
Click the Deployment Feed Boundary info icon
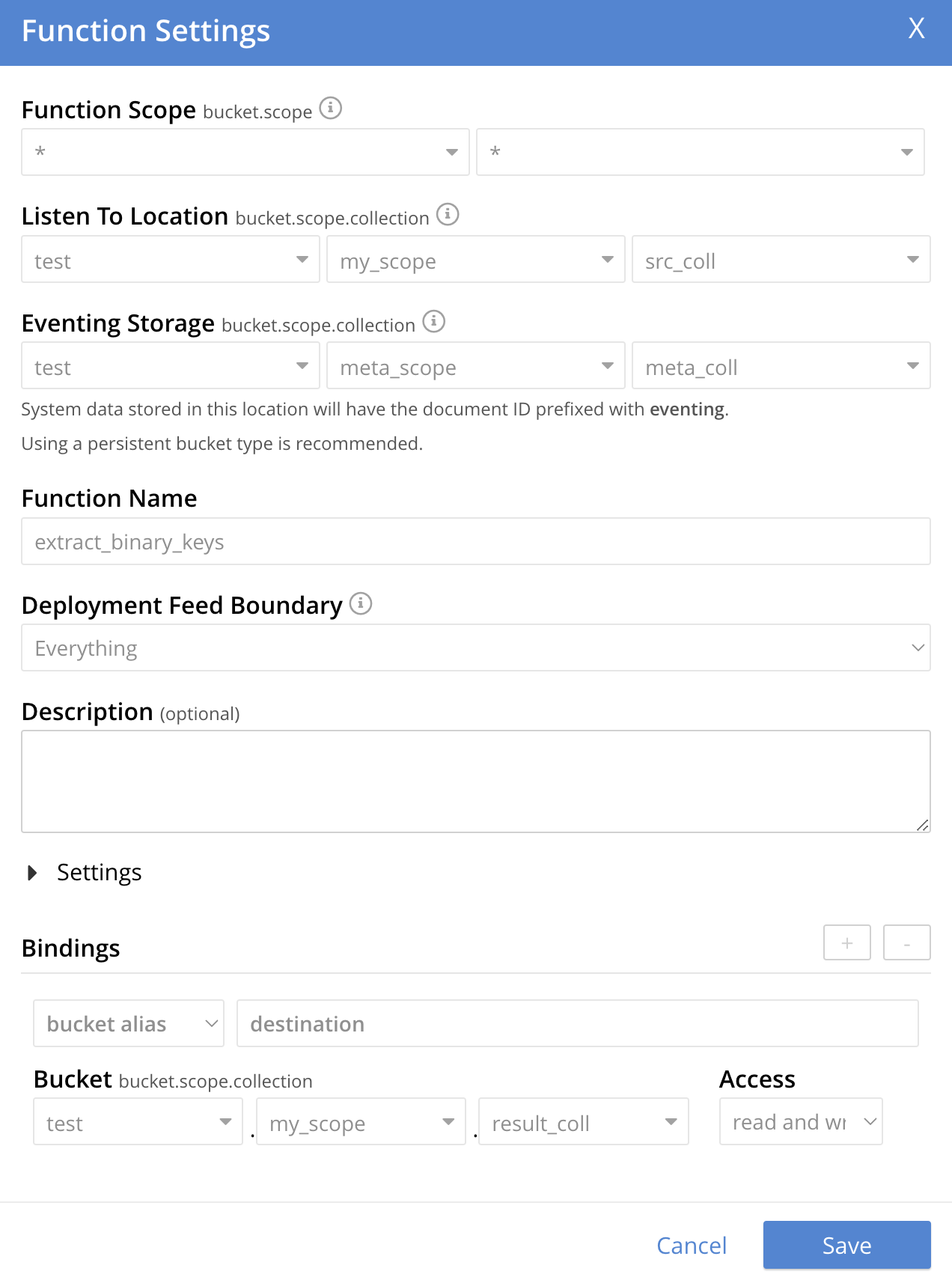tap(361, 603)
